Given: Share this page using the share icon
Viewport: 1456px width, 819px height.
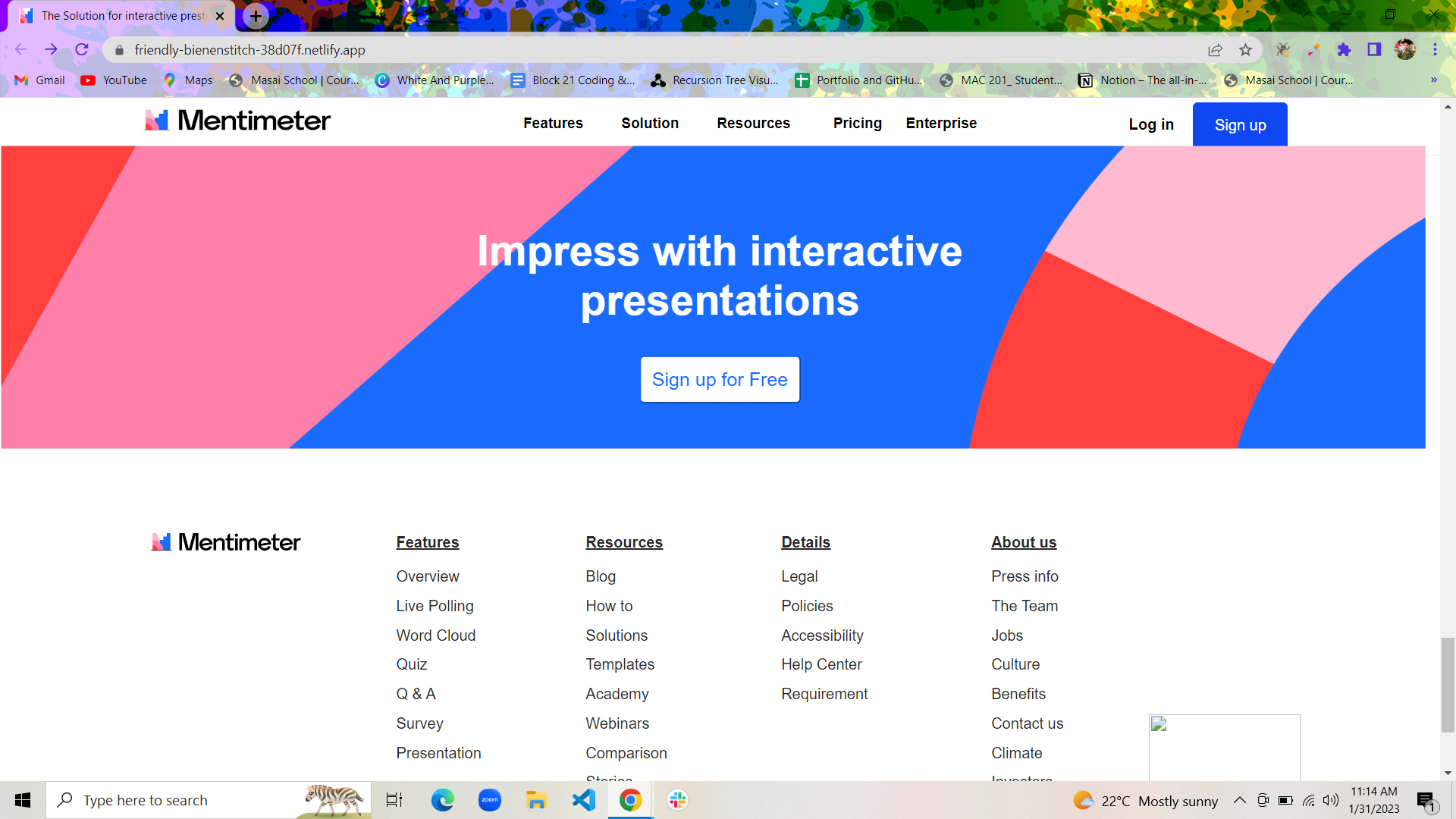Looking at the screenshot, I should [1215, 50].
